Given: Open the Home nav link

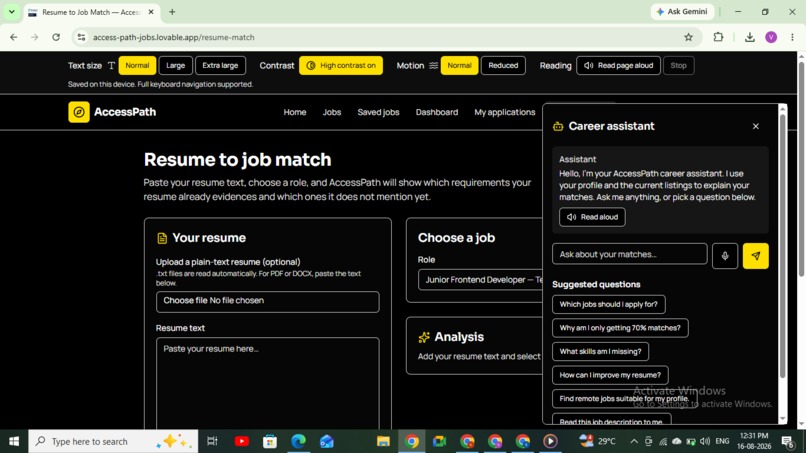Looking at the screenshot, I should [295, 112].
